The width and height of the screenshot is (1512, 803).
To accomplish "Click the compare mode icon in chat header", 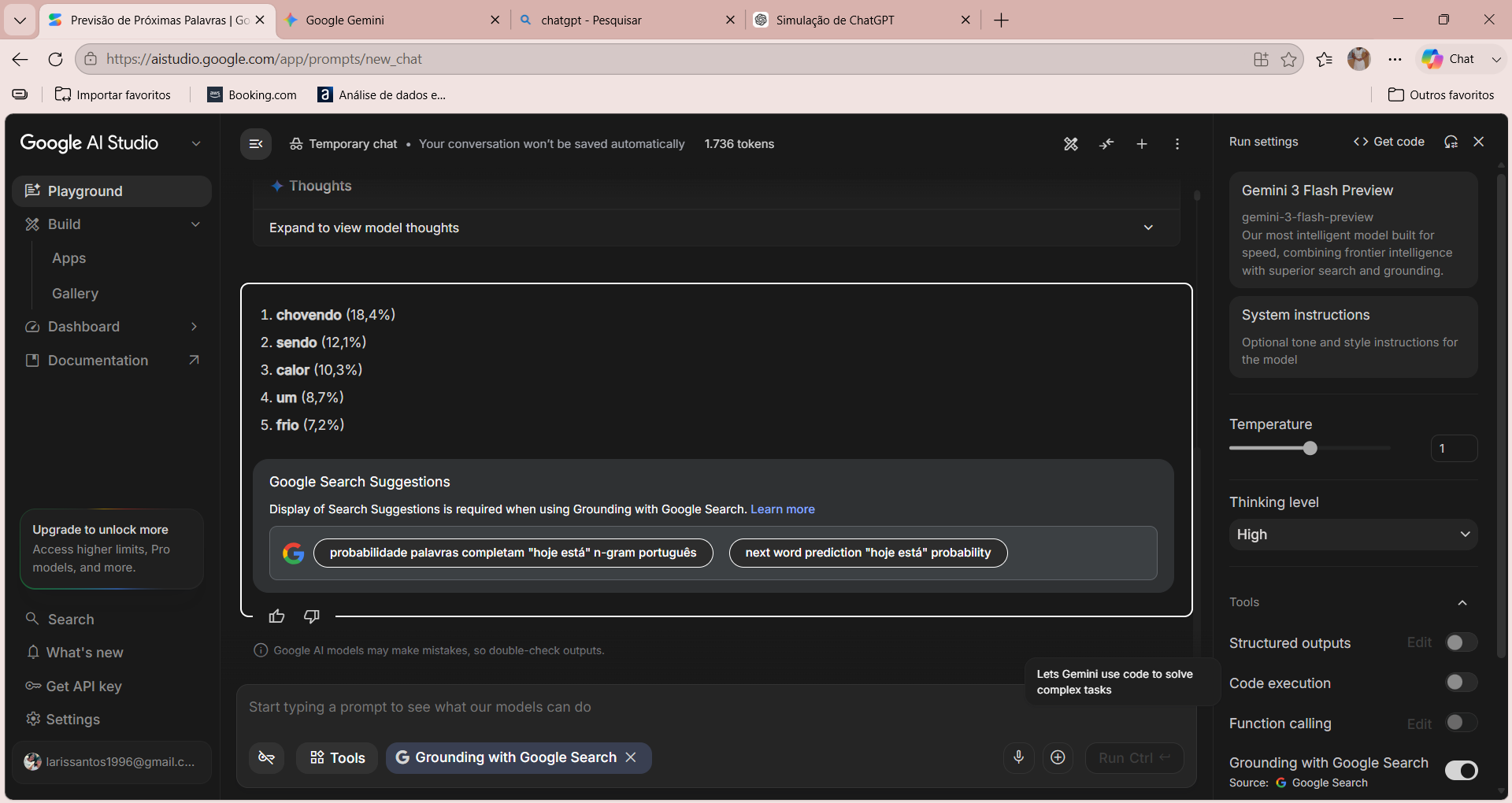I will pyautogui.click(x=1106, y=144).
